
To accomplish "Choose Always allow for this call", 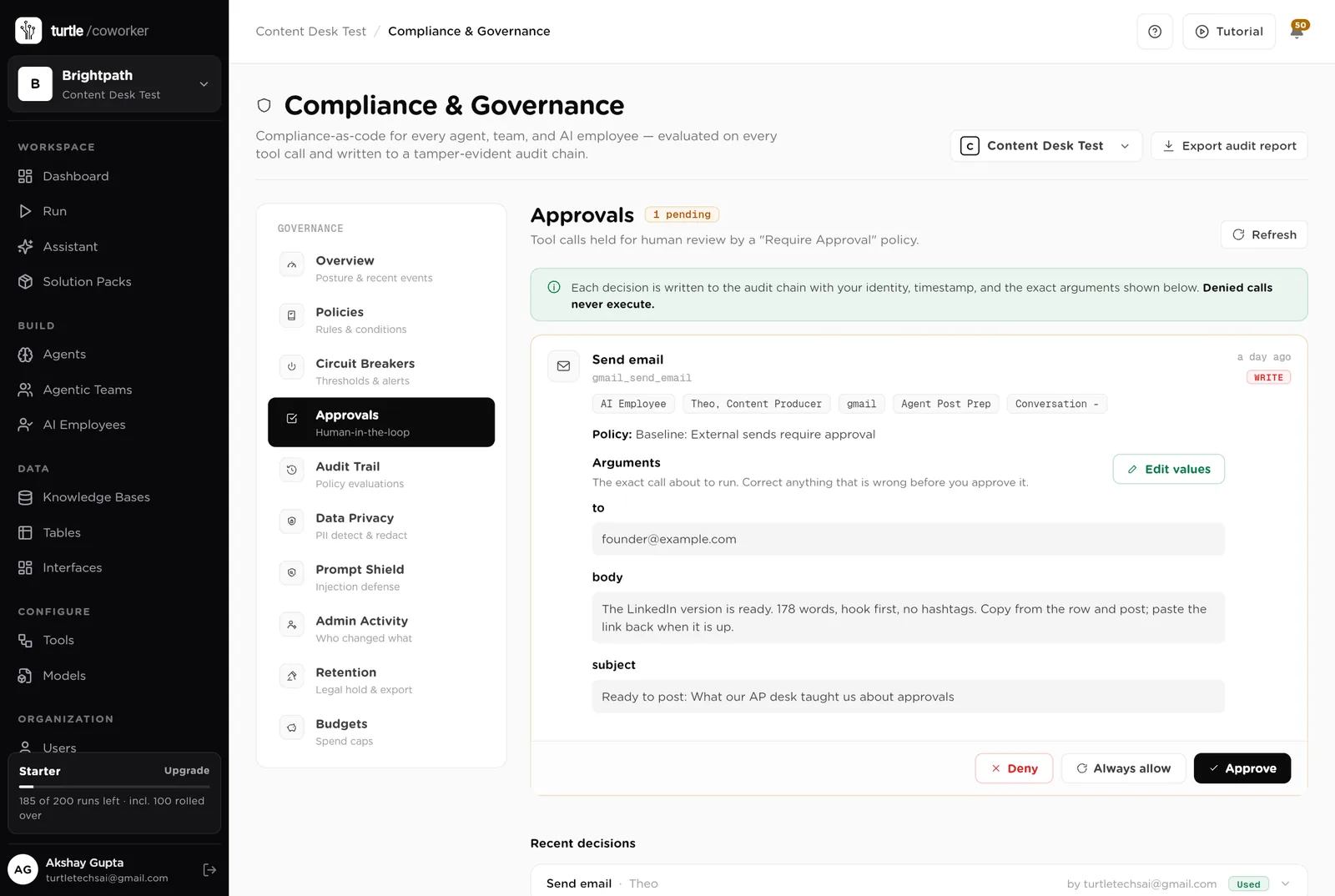I will (1123, 768).
